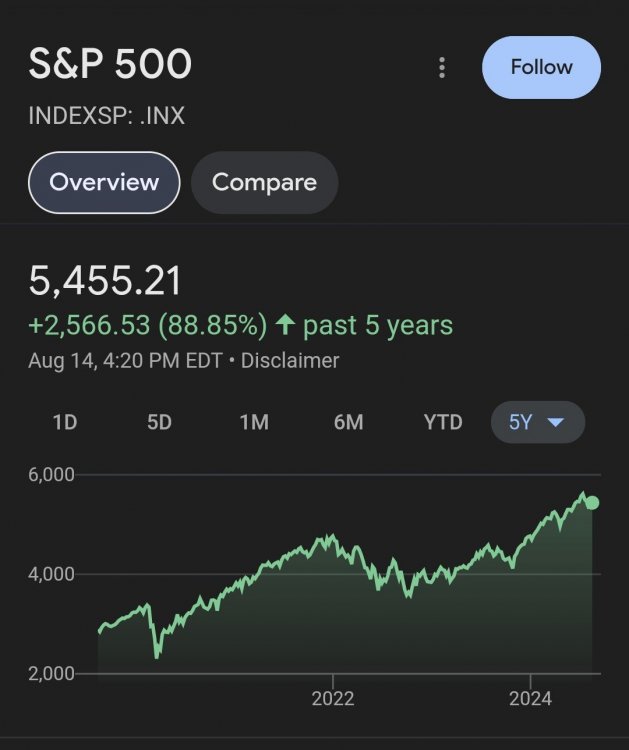
Task: Switch chart to 6M range
Action: pos(348,422)
